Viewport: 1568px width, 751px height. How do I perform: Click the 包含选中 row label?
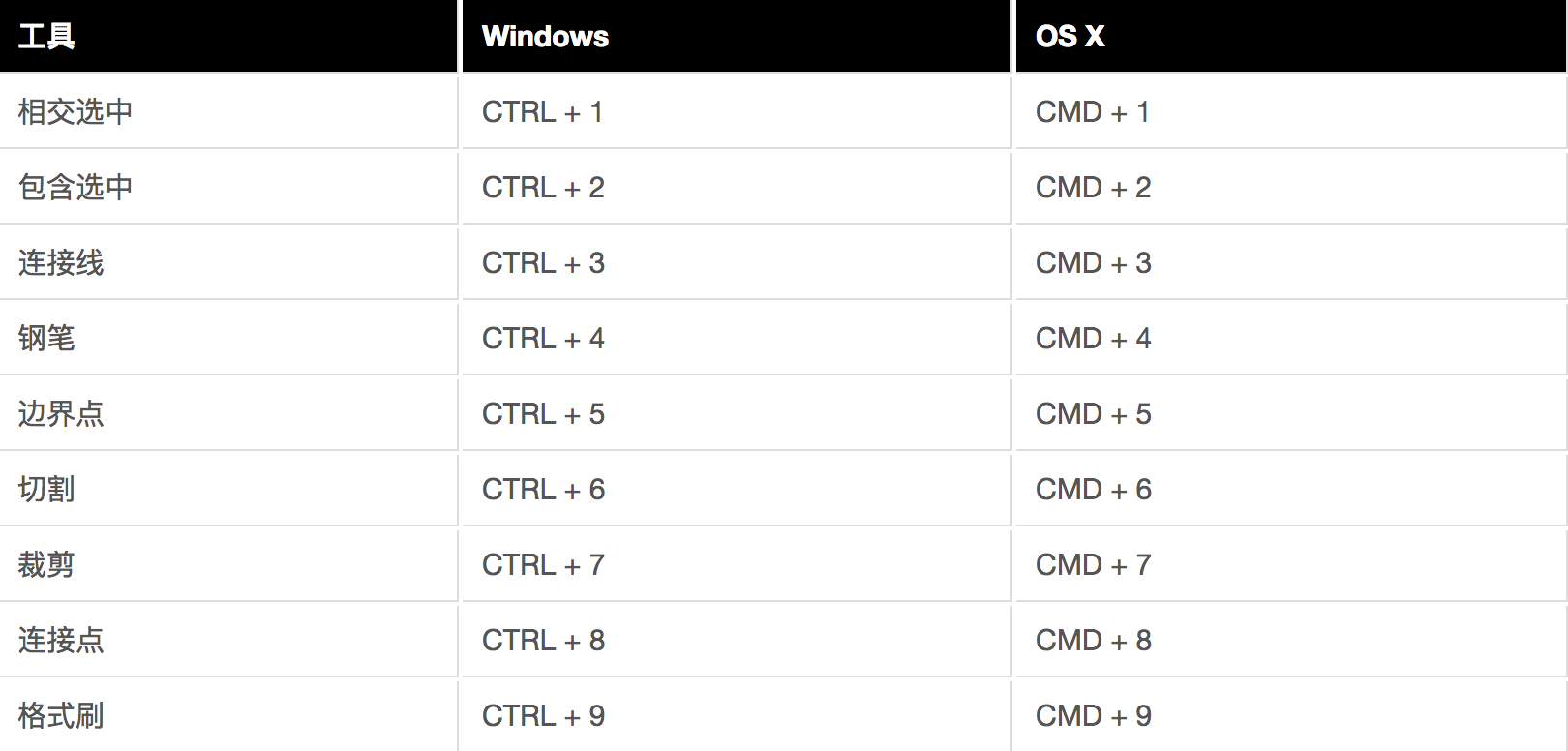75,187
